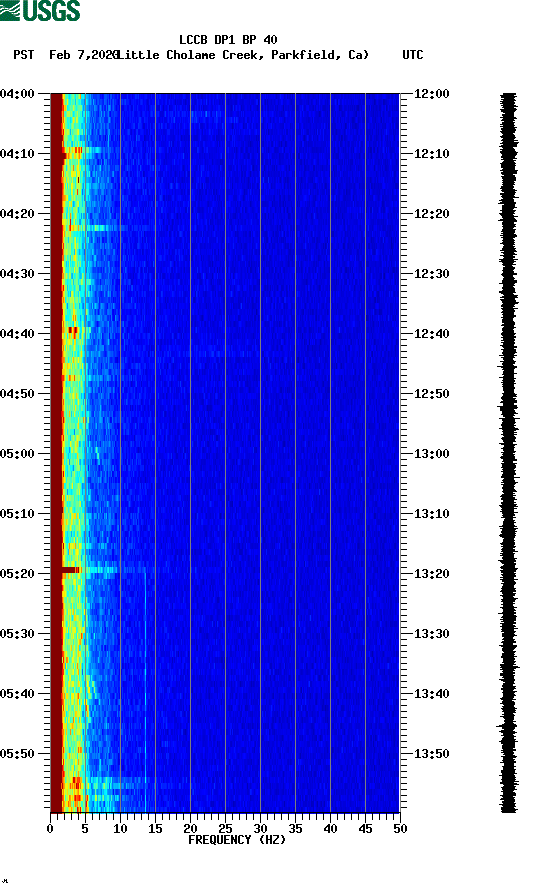
Task: Click the 0 Hz frequency tick label
Action: (50, 829)
